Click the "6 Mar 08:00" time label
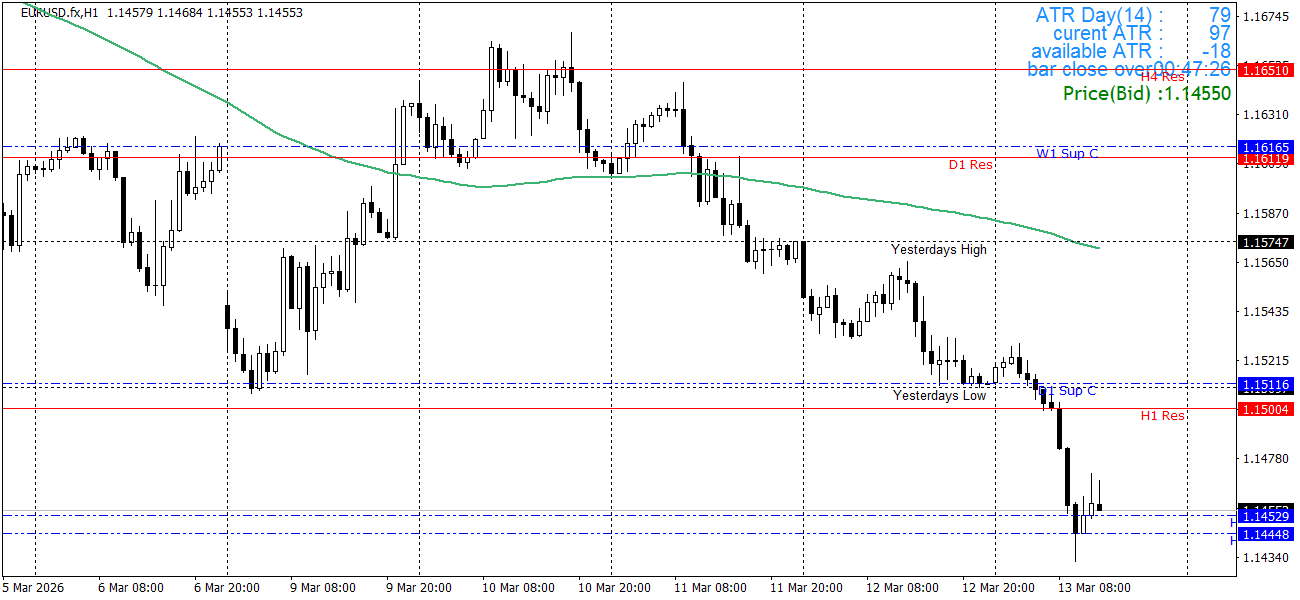Image resolution: width=1300 pixels, height=600 pixels. pos(132,587)
